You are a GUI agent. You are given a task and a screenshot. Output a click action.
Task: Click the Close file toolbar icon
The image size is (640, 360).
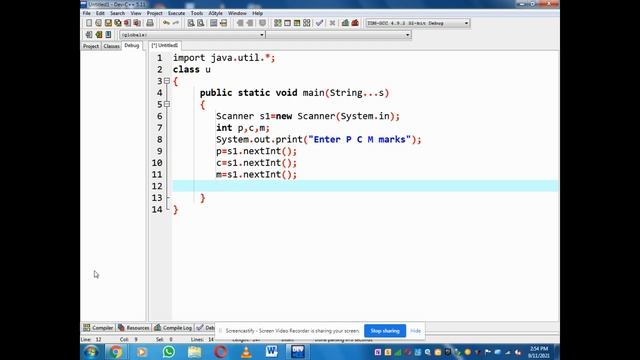click(128, 23)
